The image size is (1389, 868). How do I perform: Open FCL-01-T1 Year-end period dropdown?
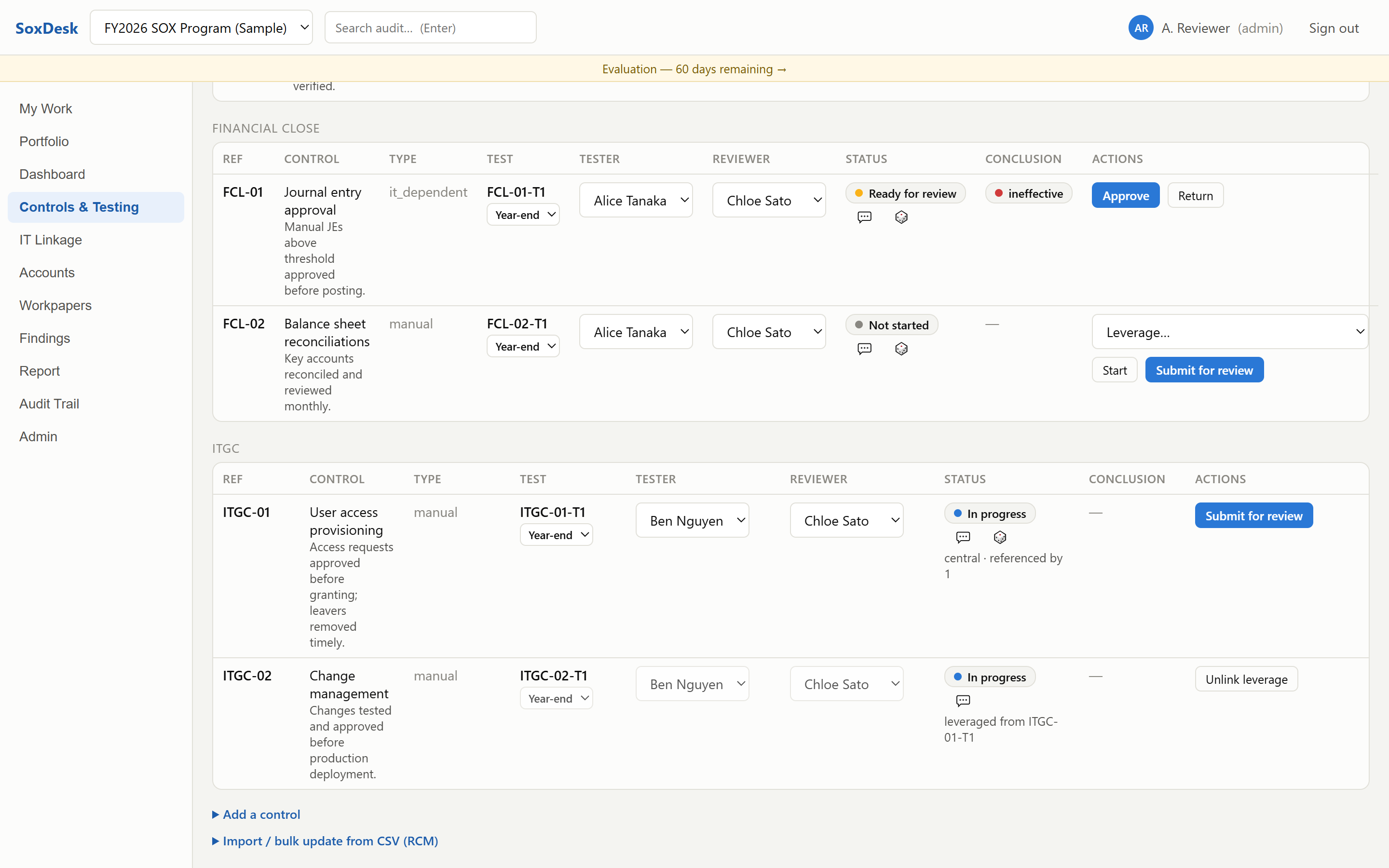523,215
